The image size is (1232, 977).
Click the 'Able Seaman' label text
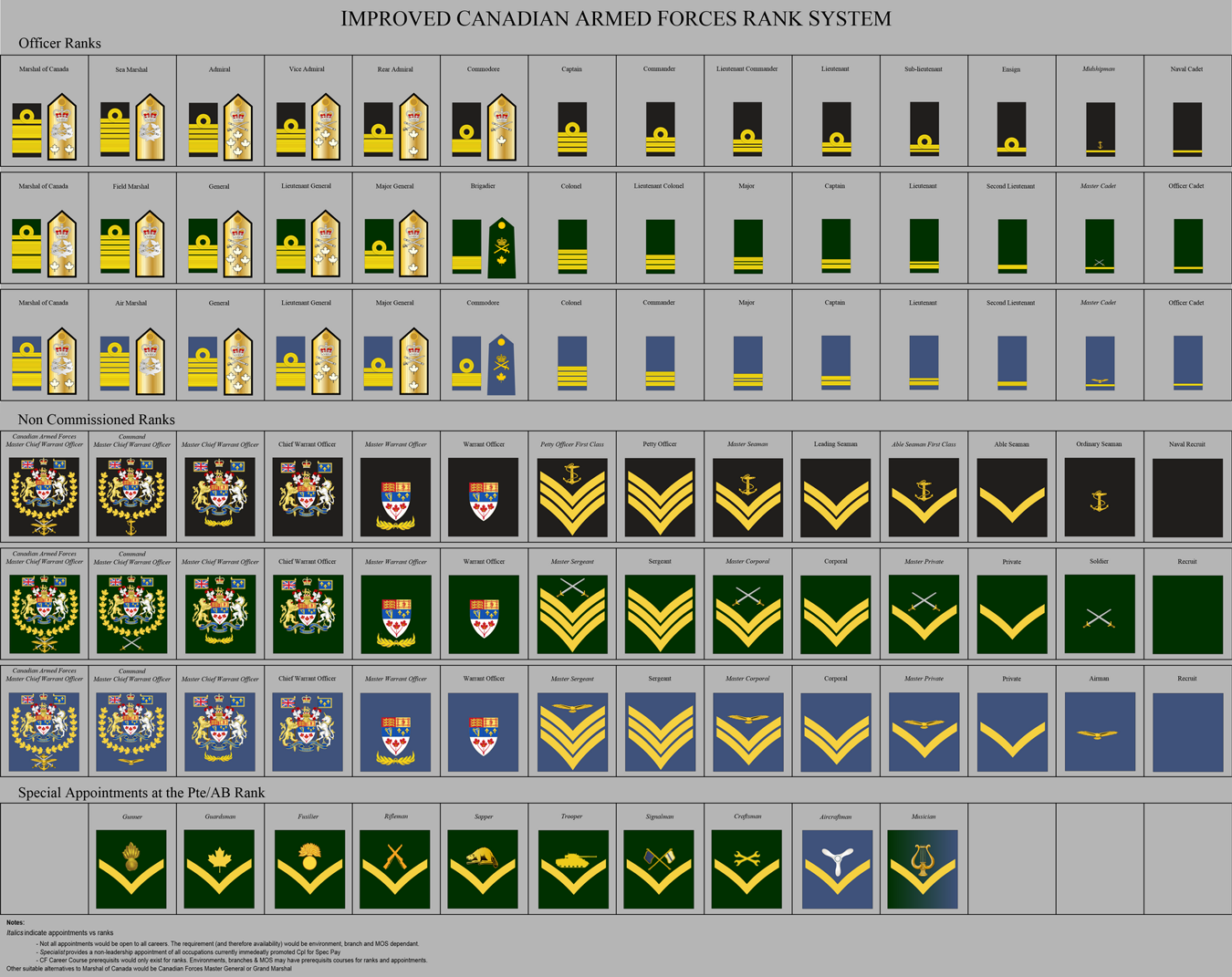[x=1011, y=444]
